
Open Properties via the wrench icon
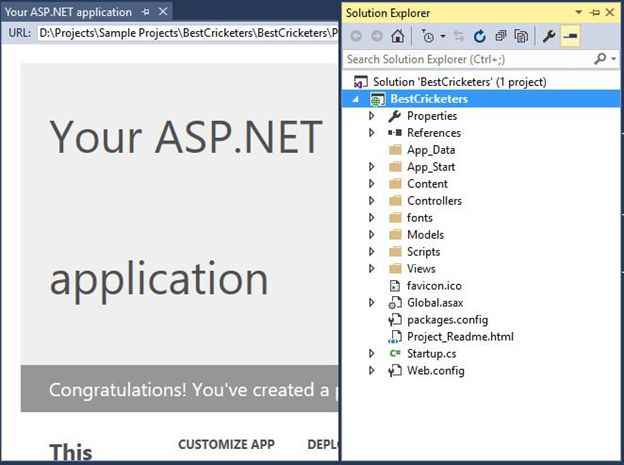coord(549,36)
